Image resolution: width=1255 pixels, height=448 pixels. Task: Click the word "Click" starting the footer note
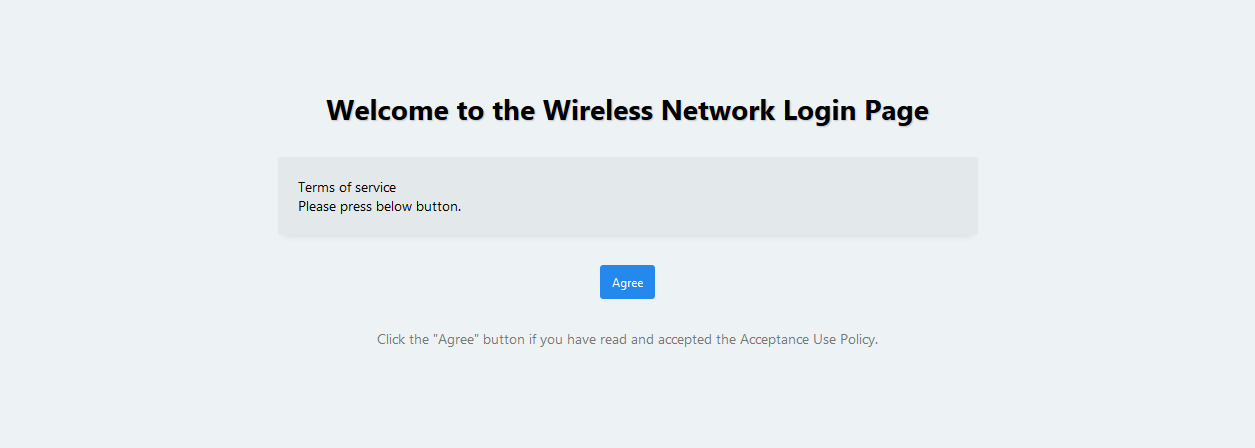tap(392, 339)
